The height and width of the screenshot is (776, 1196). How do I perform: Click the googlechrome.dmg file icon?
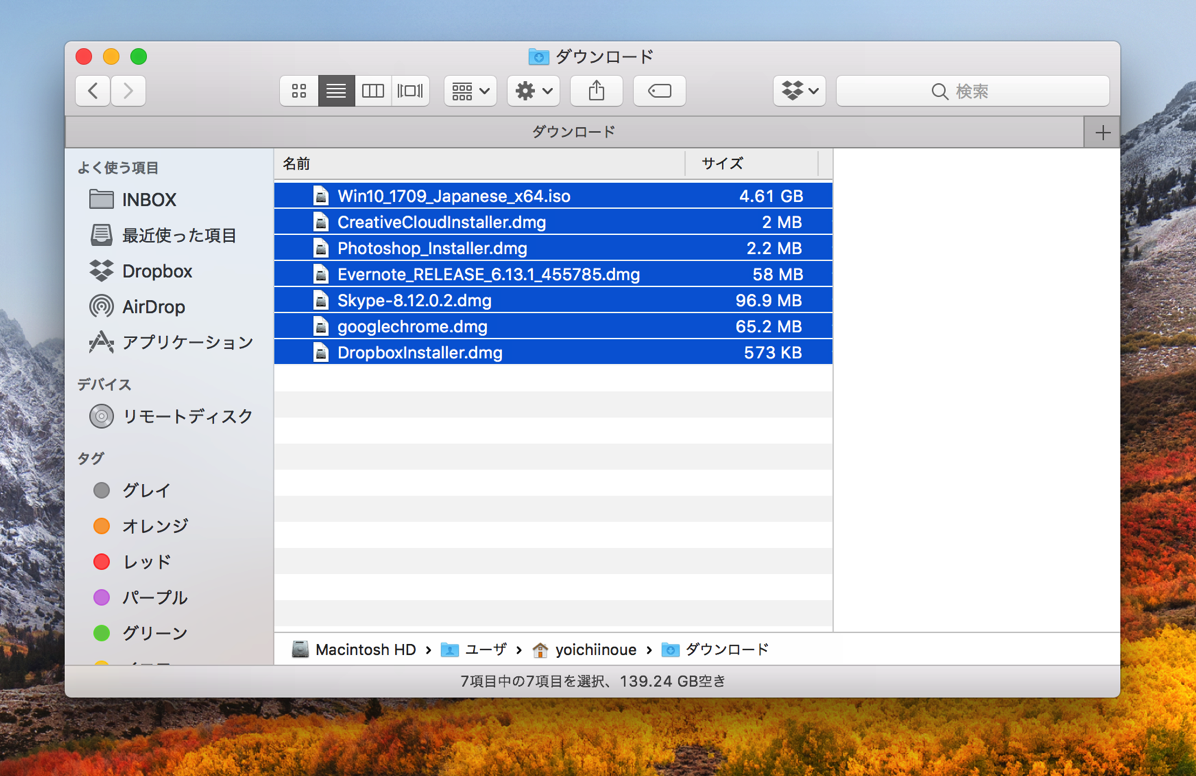point(321,327)
